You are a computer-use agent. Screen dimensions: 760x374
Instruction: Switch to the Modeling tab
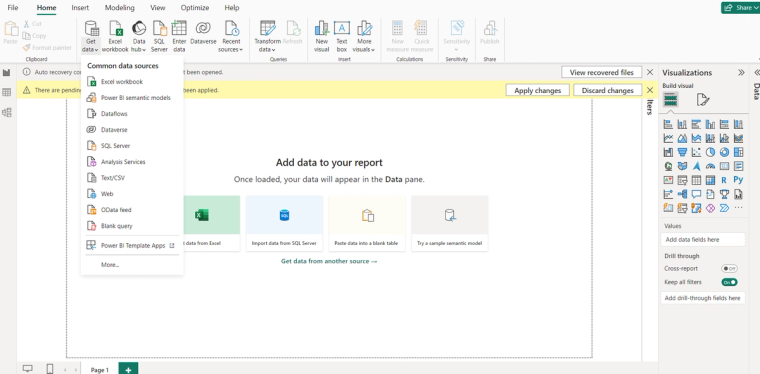120,8
